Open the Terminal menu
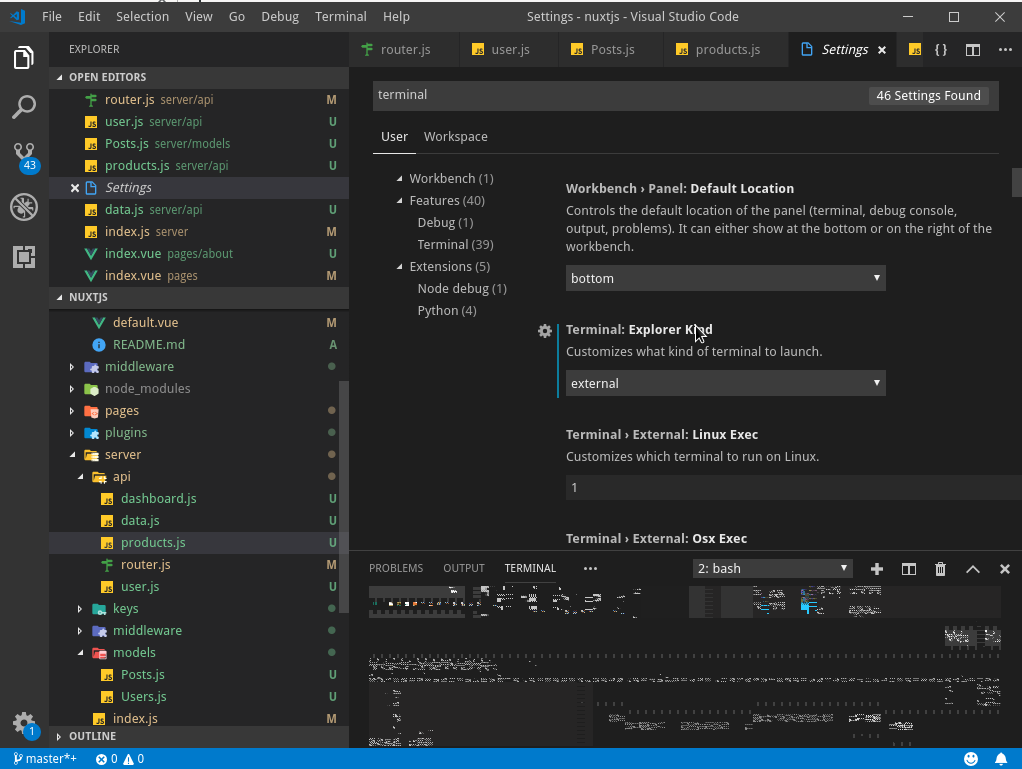Viewport: 1022px width, 769px height. [x=340, y=17]
